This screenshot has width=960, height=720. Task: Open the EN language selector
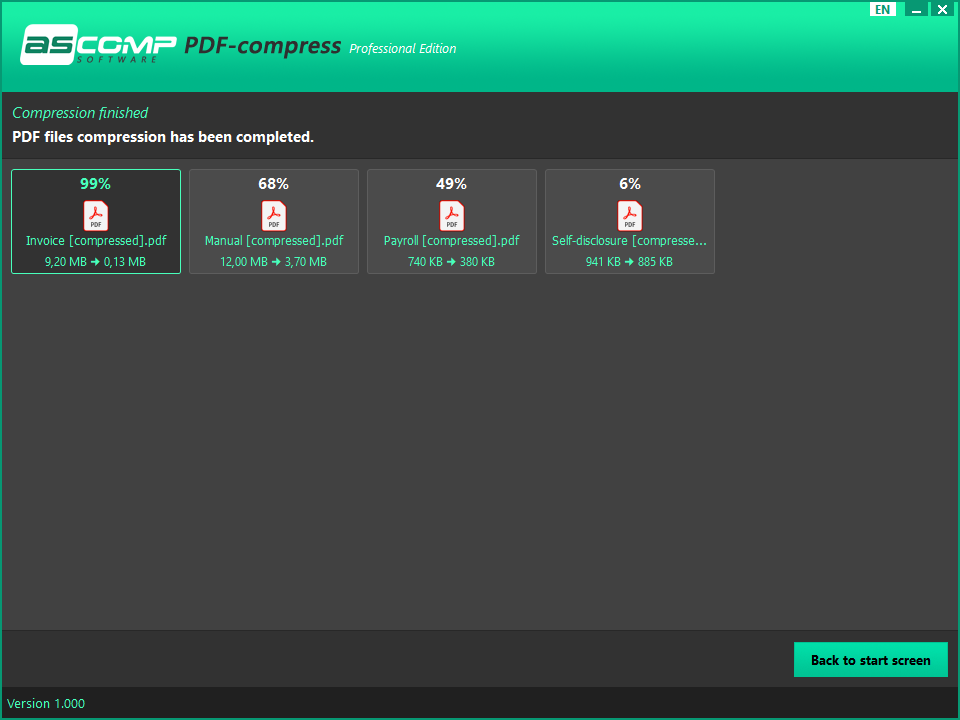[x=882, y=9]
